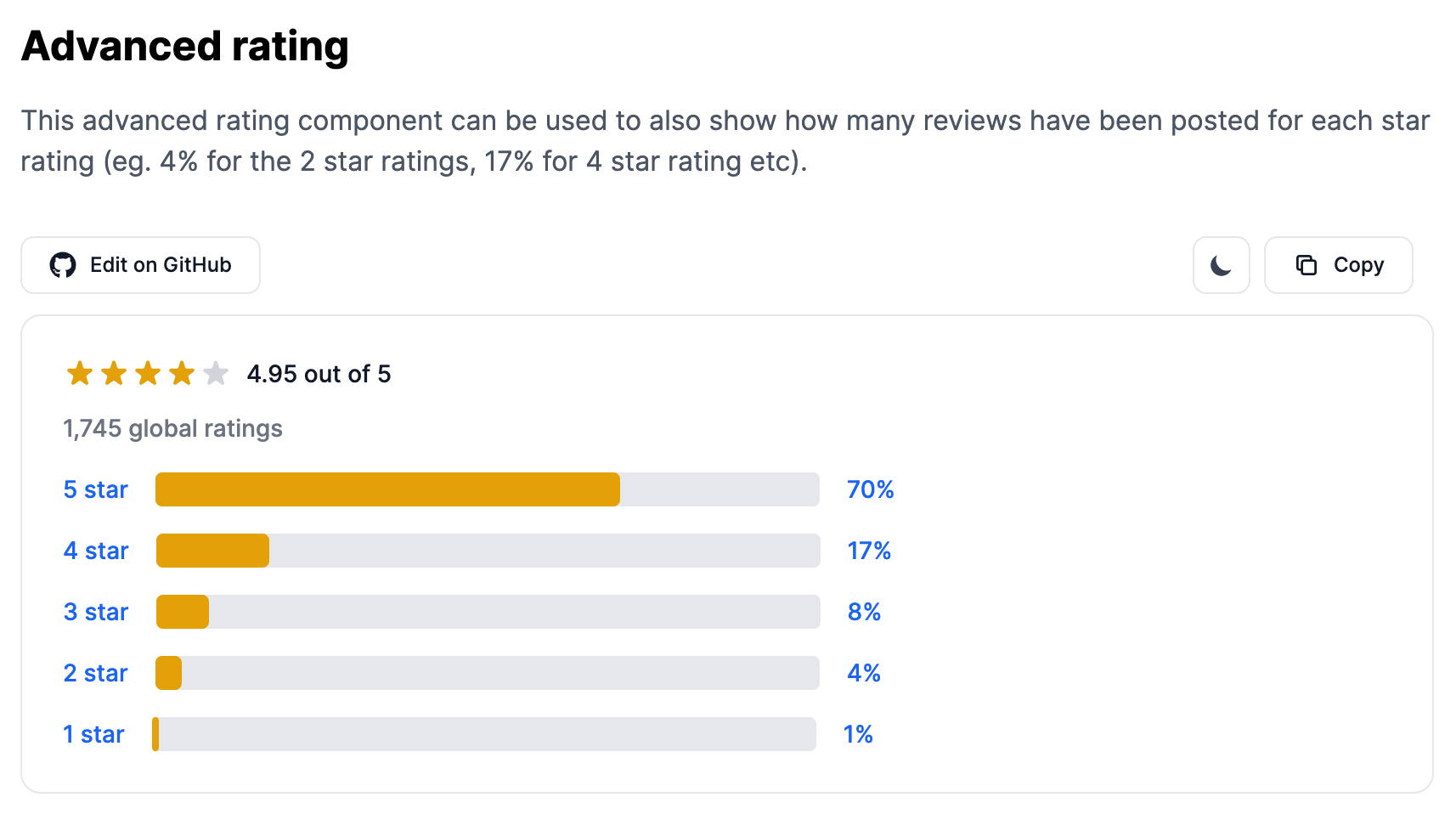The width and height of the screenshot is (1456, 814).
Task: Select the 3 star rating link
Action: tap(94, 611)
